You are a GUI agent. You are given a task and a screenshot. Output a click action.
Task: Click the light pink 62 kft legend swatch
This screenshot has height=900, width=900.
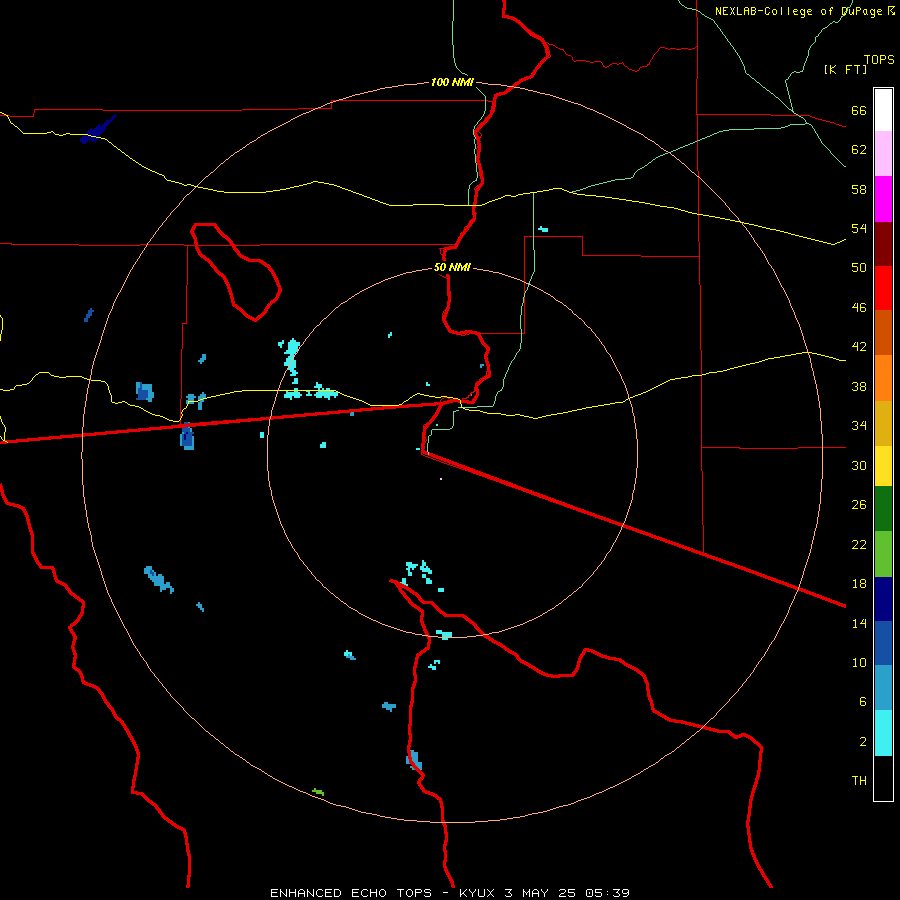[x=883, y=153]
